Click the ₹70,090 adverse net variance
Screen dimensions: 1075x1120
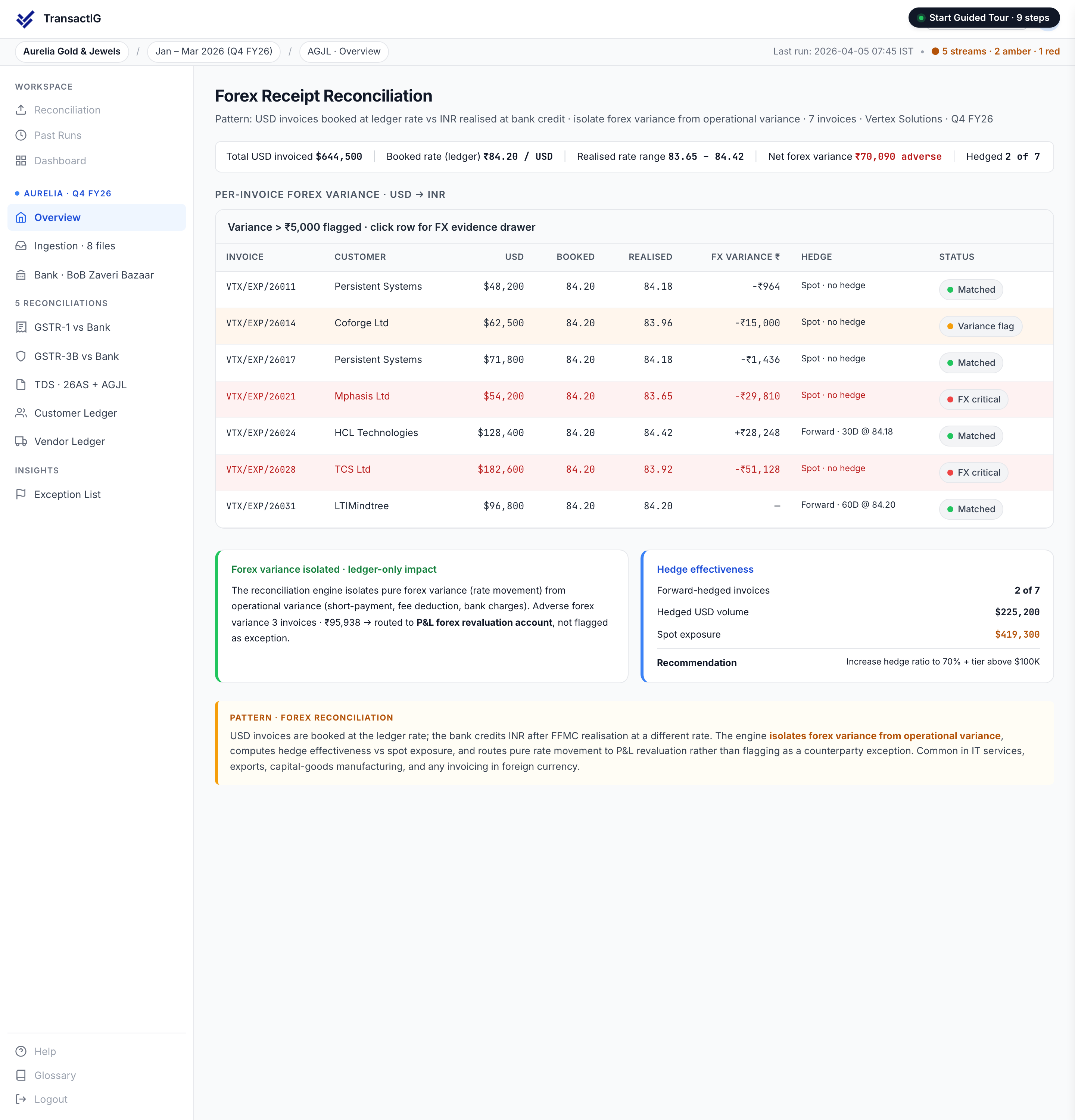click(898, 156)
